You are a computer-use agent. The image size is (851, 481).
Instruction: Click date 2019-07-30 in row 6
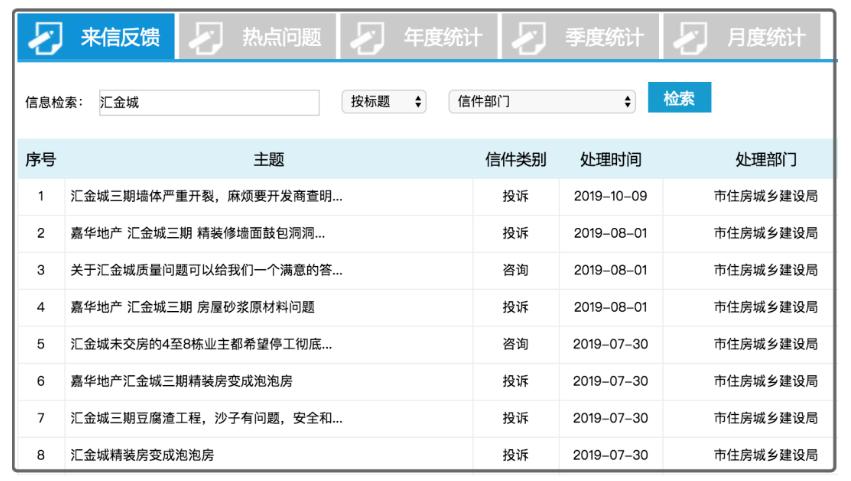[611, 381]
